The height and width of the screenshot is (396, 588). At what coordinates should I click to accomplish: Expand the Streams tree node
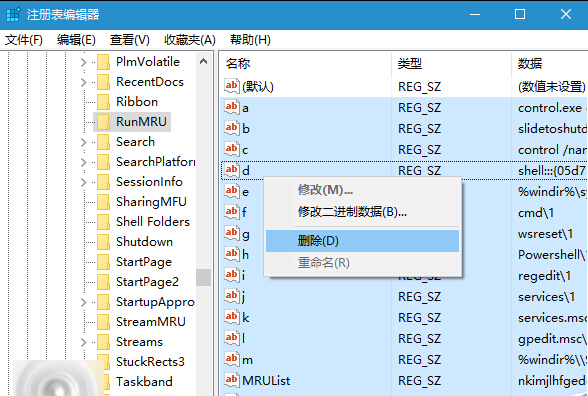coord(84,342)
